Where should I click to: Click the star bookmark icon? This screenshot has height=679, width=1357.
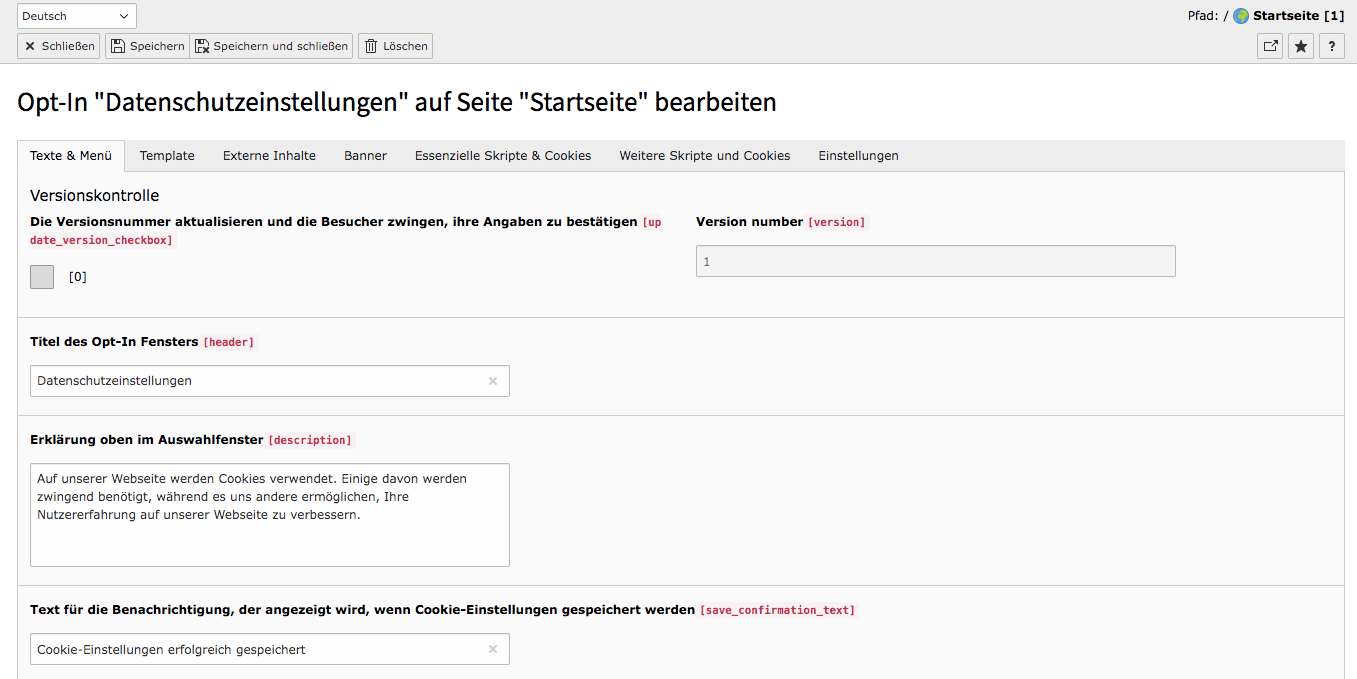click(1301, 46)
